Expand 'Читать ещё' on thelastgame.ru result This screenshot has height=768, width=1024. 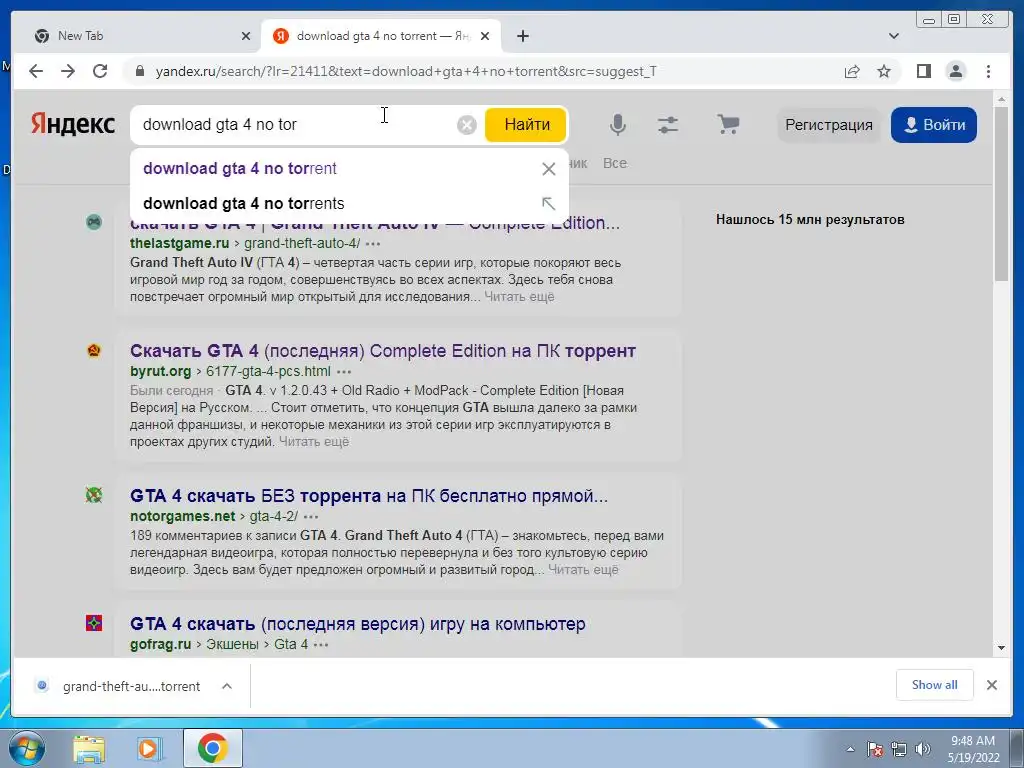coord(519,297)
